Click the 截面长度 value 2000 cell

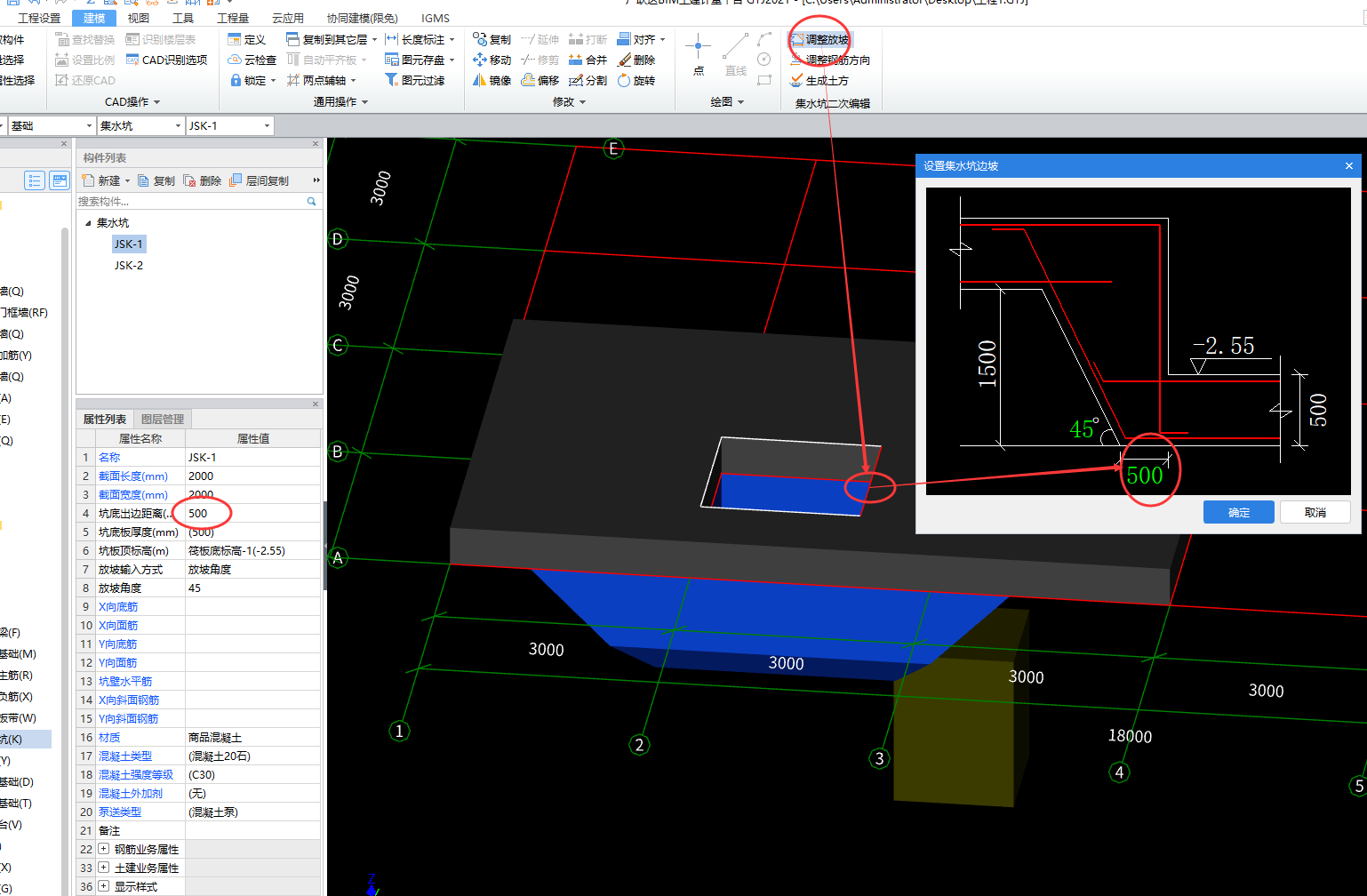(252, 476)
